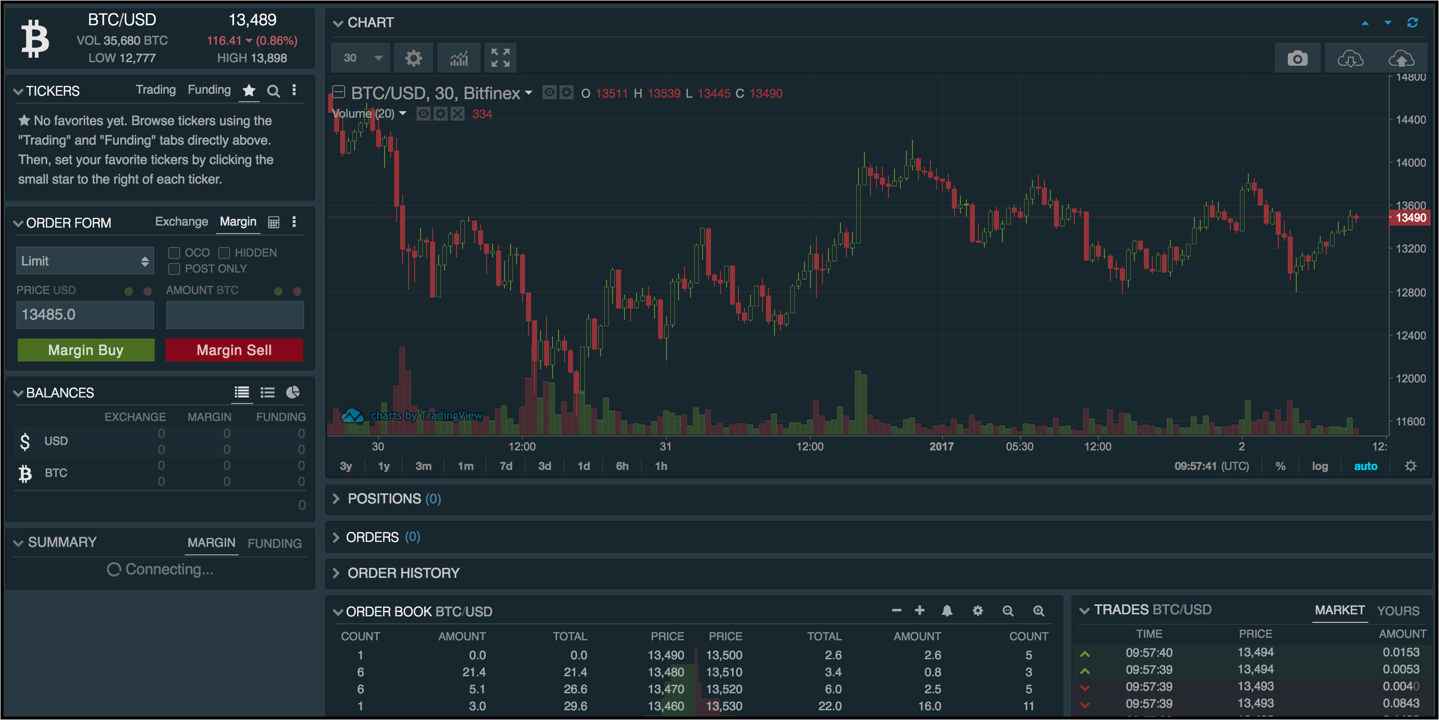The height and width of the screenshot is (720, 1439).
Task: Expand the Order History section
Action: pyautogui.click(x=336, y=573)
